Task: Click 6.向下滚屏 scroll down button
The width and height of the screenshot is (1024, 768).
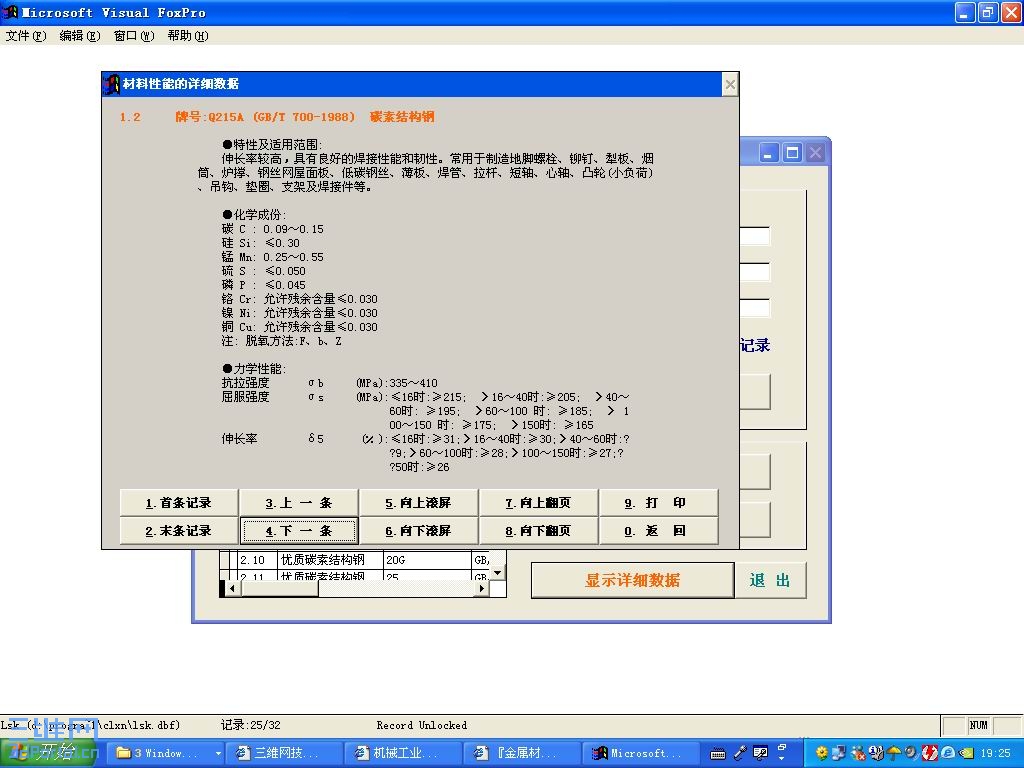Action: [x=419, y=531]
